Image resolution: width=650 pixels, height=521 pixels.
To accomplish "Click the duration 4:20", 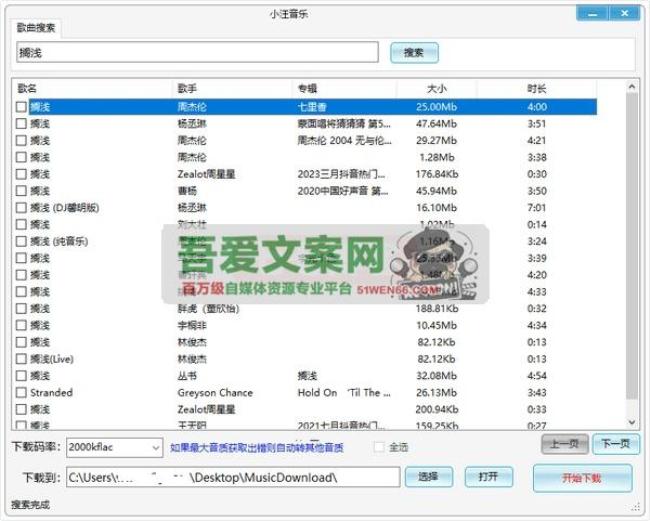I will point(537,275).
